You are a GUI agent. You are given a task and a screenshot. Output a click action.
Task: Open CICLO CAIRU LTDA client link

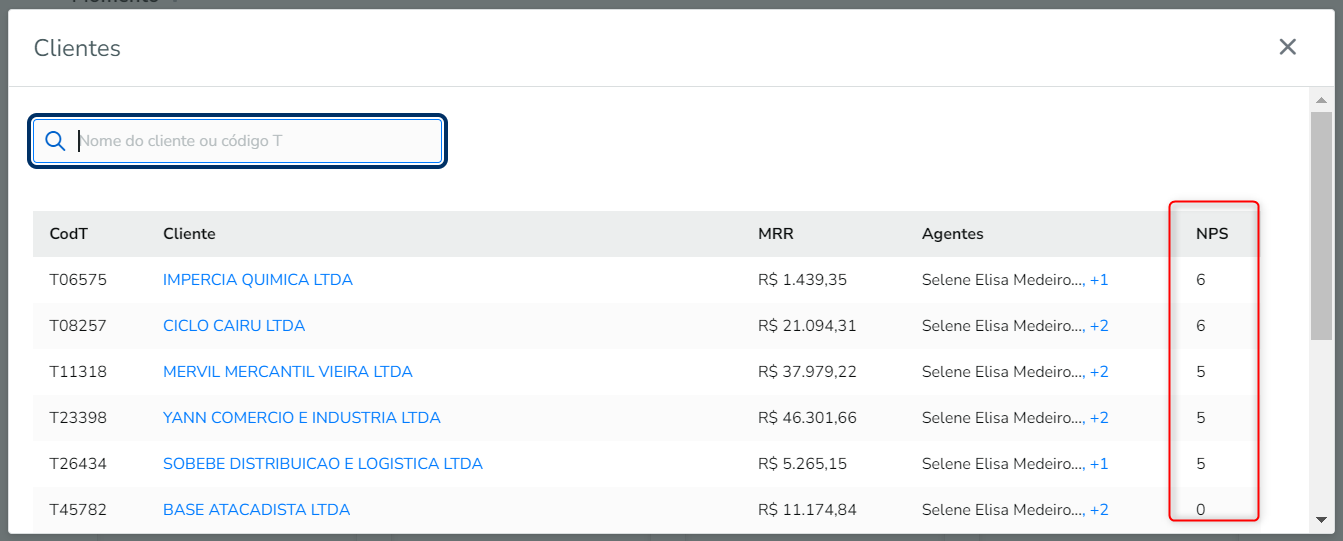(x=233, y=326)
